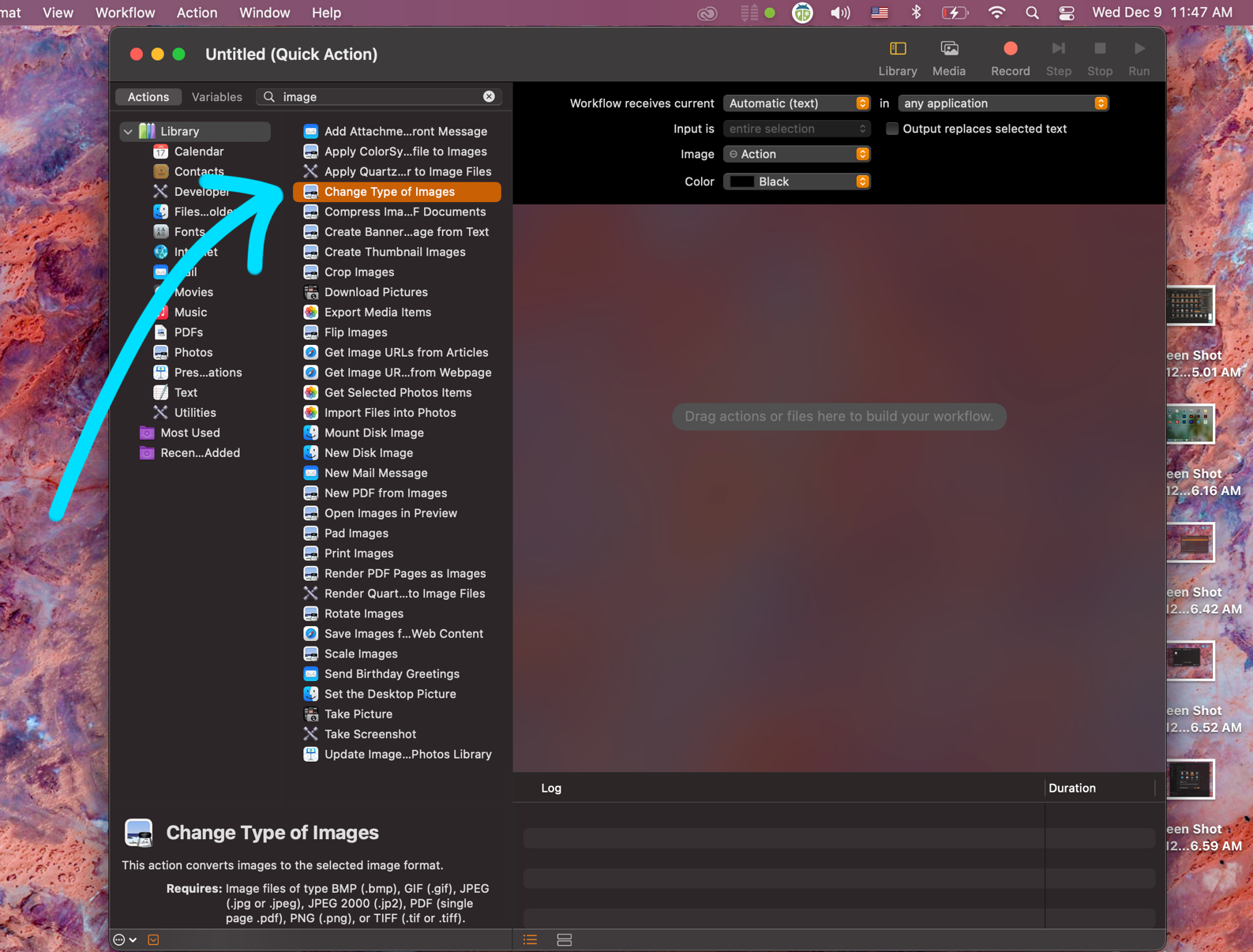
Task: Open the Workflow menu
Action: (x=125, y=13)
